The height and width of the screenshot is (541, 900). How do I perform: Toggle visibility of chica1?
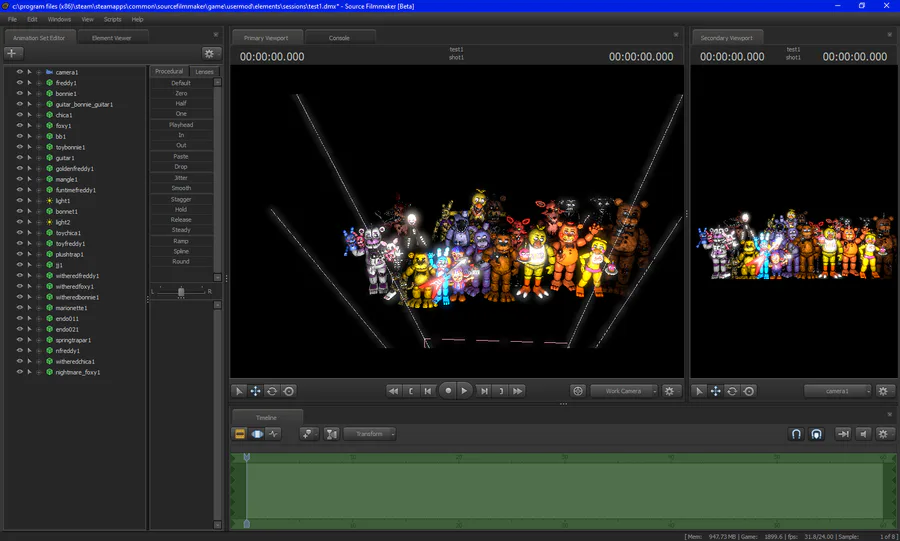tap(20, 115)
